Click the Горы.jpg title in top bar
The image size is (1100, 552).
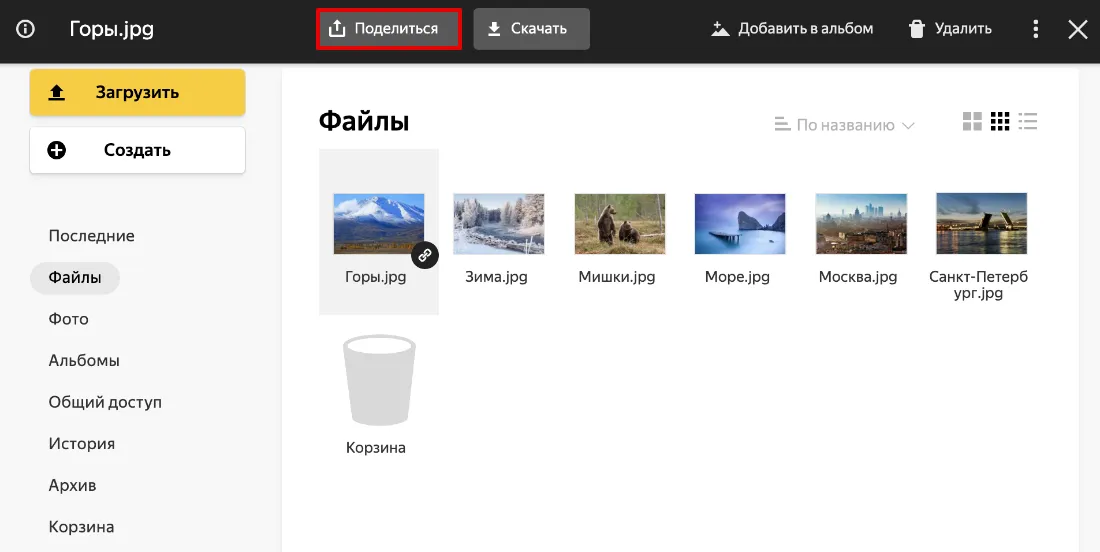click(x=112, y=29)
